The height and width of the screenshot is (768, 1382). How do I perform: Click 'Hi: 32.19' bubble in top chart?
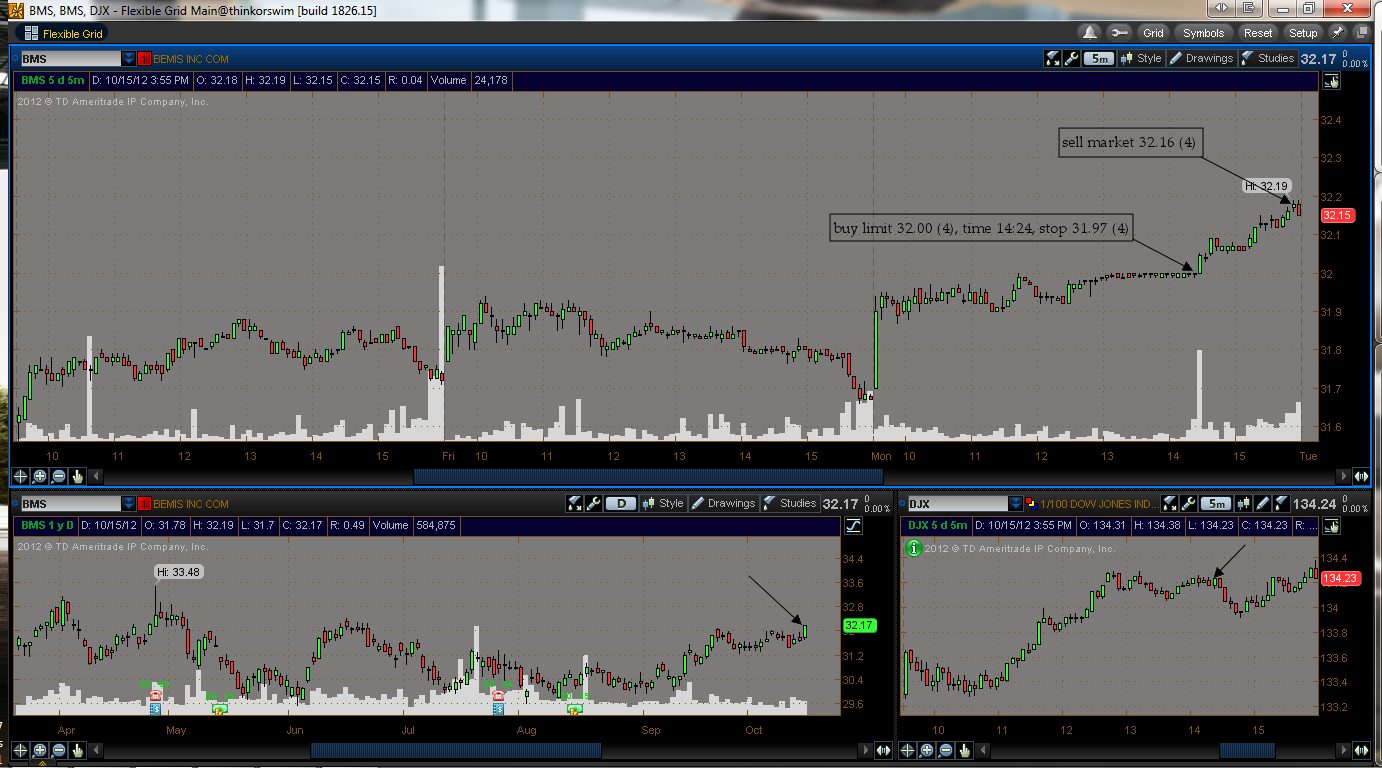coord(1266,186)
